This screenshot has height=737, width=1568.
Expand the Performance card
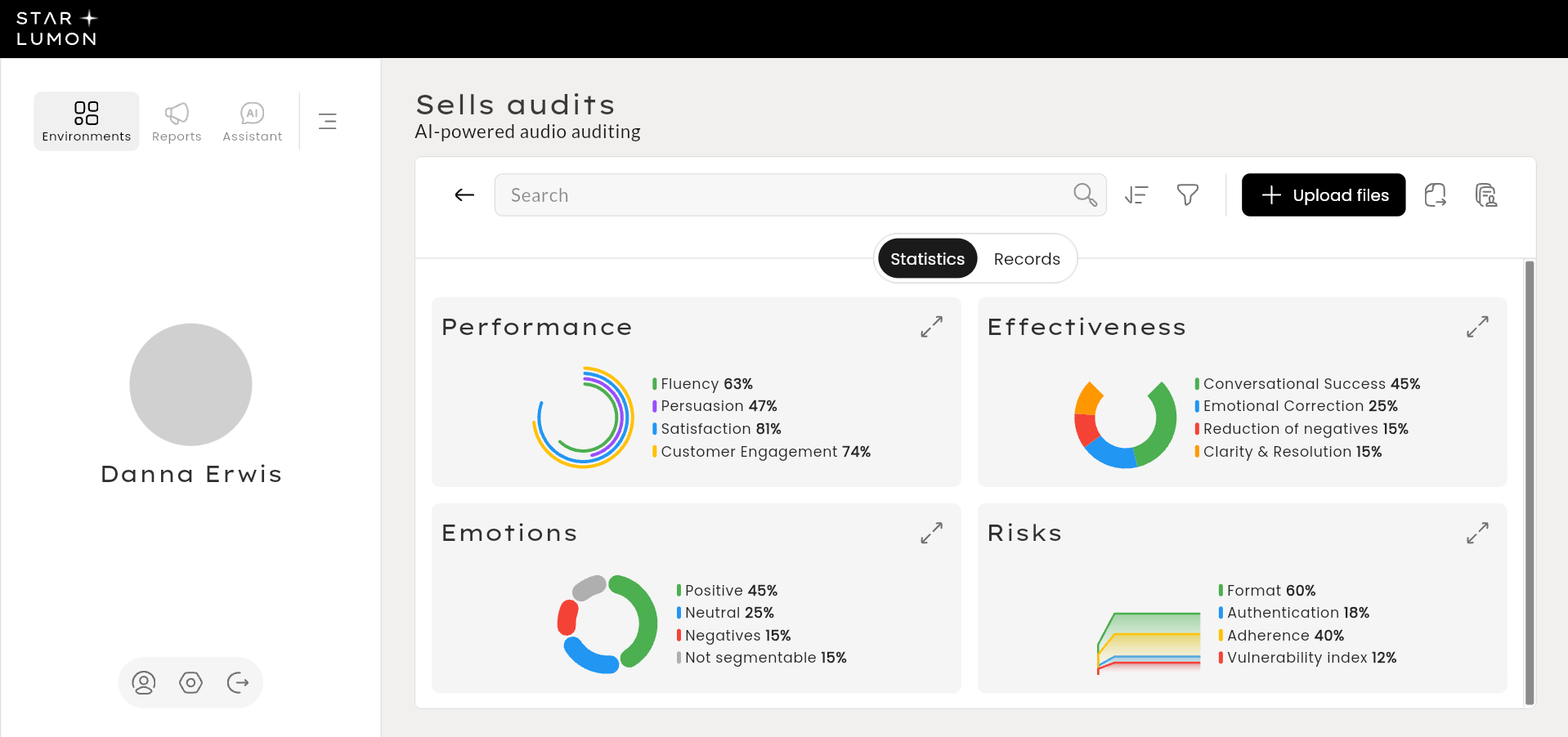click(x=931, y=327)
